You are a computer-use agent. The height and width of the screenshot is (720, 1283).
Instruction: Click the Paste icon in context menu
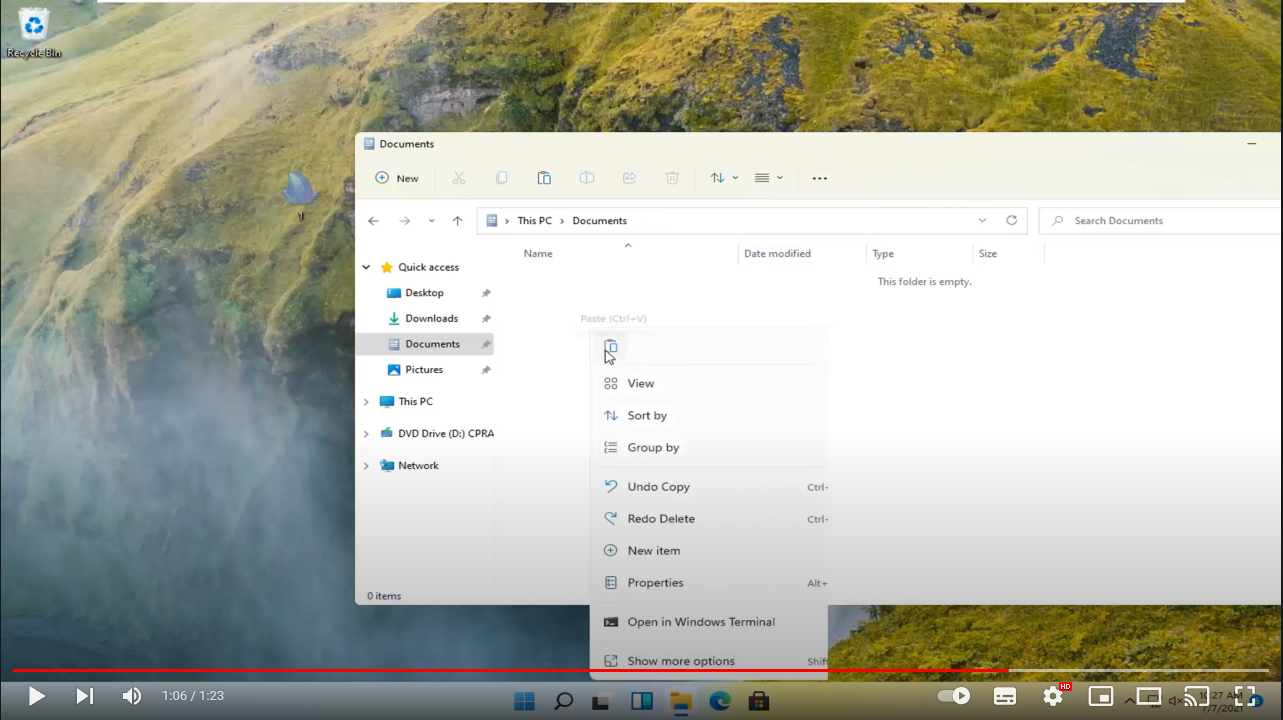pos(611,347)
